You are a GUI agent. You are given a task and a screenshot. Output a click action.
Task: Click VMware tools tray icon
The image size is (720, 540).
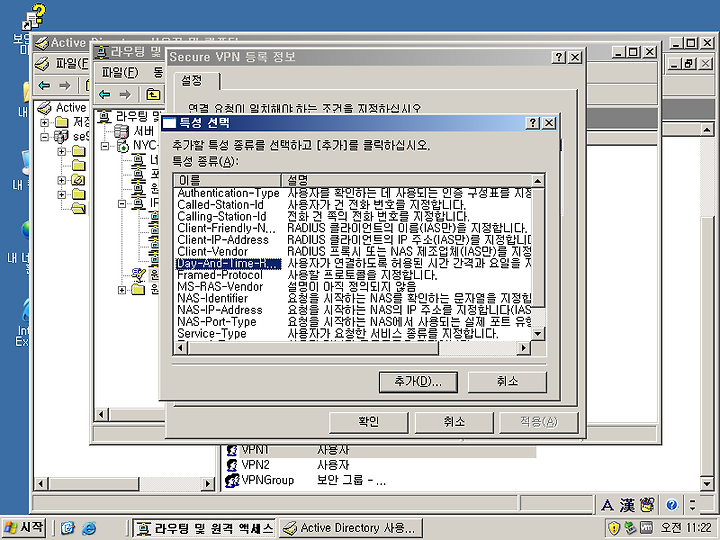coord(647,528)
